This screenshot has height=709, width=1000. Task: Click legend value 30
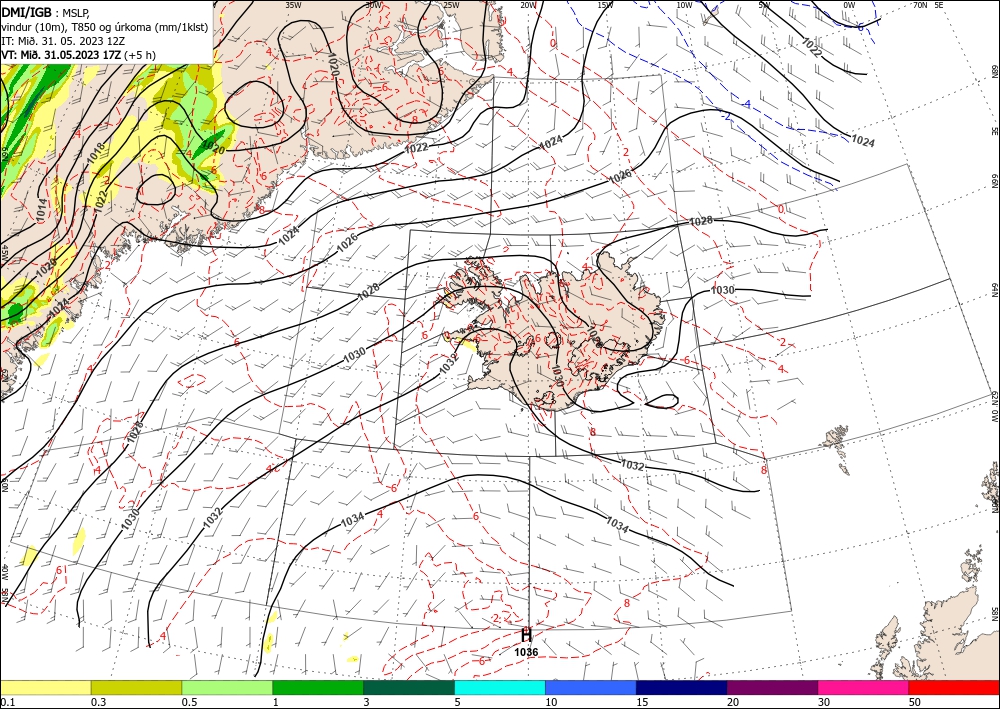824,702
